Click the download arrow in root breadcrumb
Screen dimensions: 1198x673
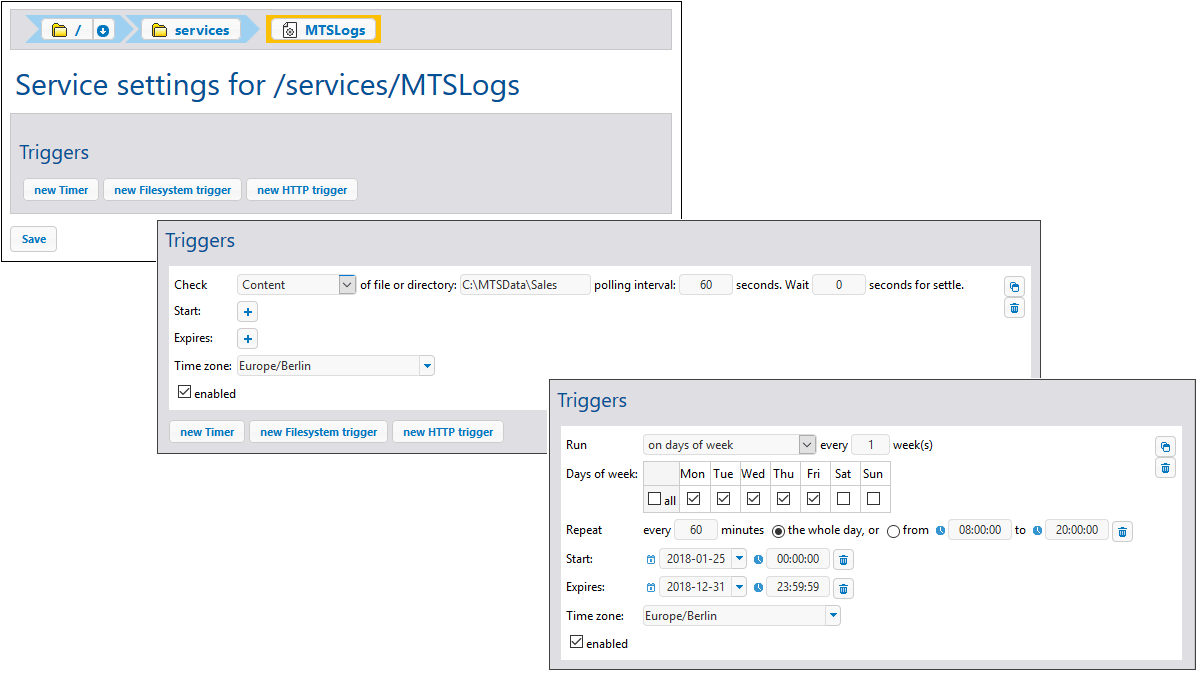pyautogui.click(x=103, y=30)
